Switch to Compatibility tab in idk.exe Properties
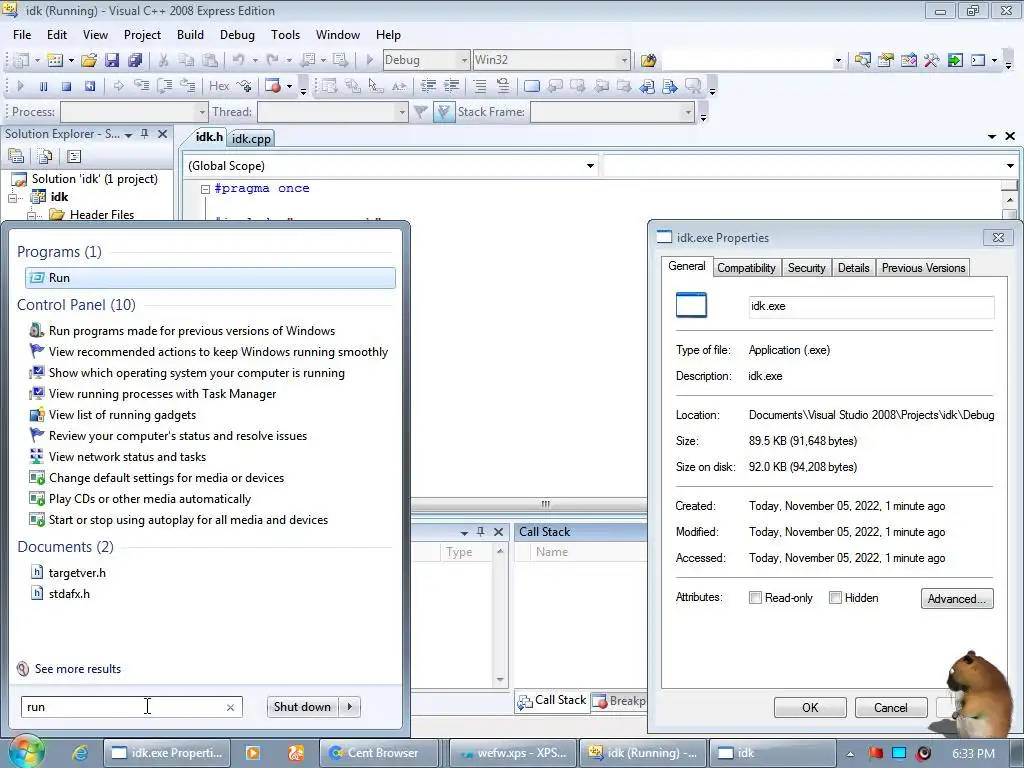 click(746, 268)
